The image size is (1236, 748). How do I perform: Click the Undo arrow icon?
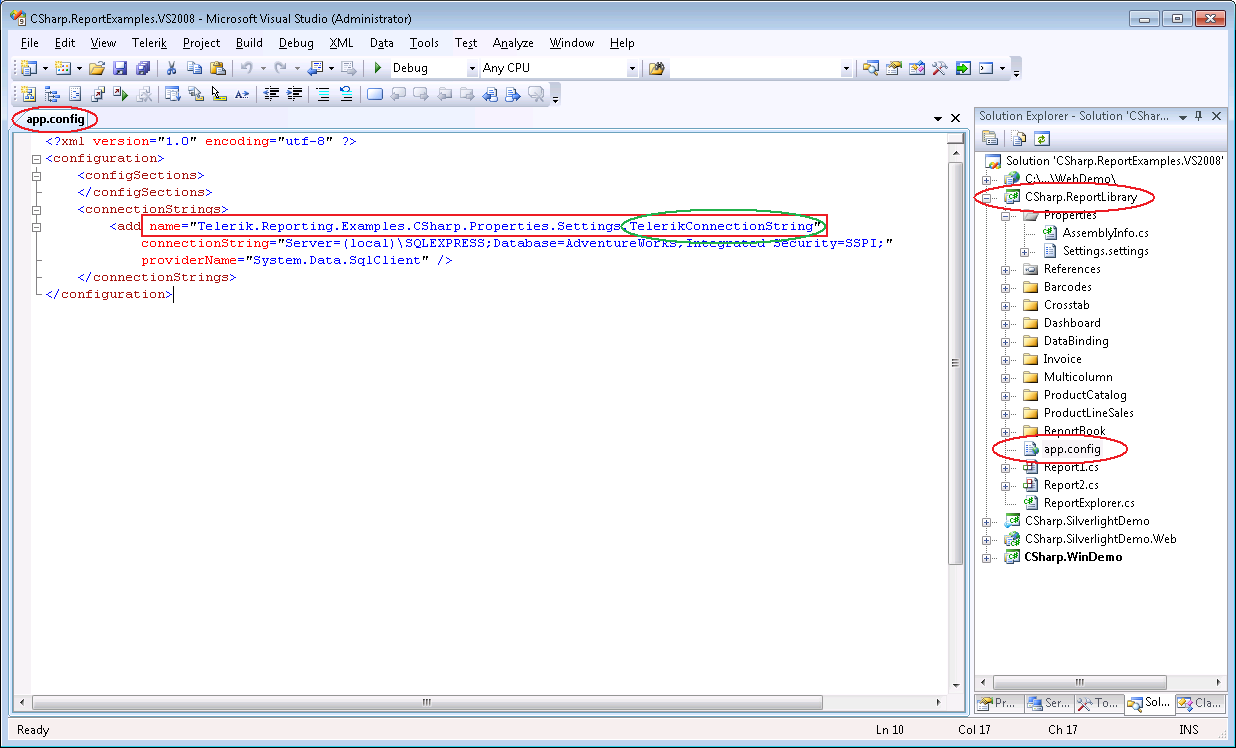point(246,68)
